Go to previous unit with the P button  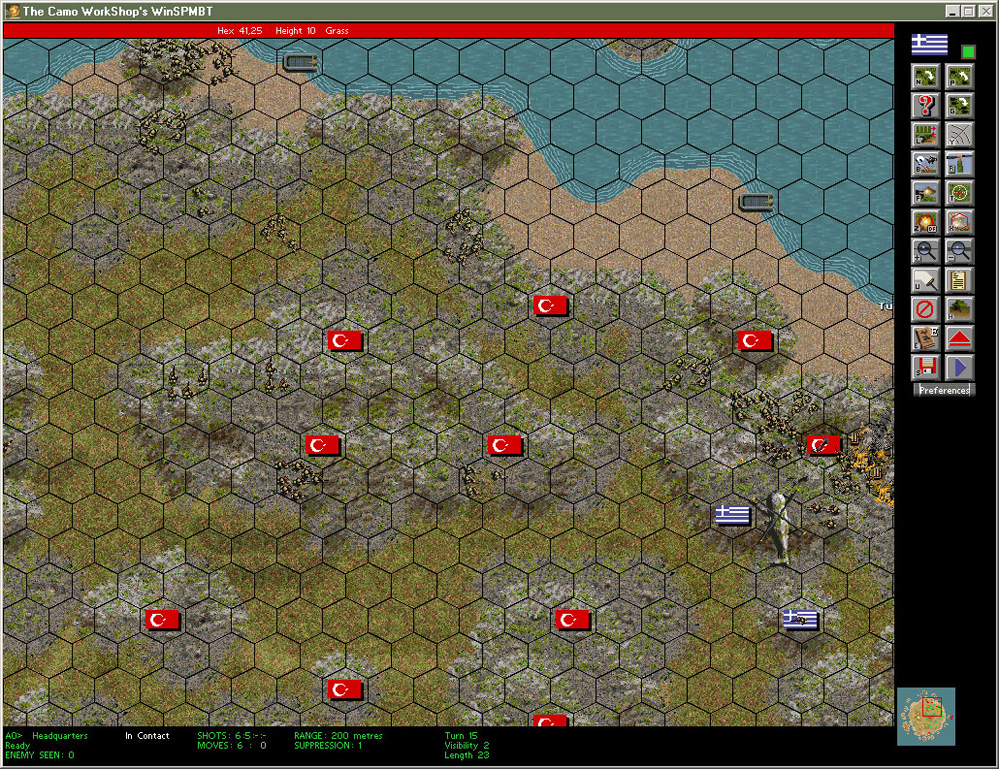pos(959,76)
